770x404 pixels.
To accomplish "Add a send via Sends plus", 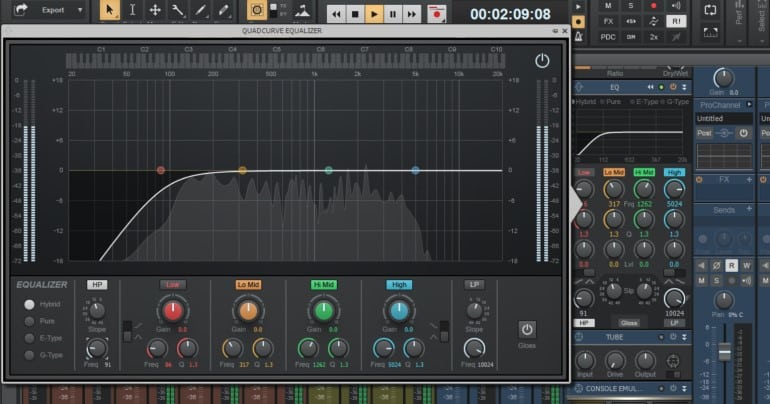I will coord(751,210).
